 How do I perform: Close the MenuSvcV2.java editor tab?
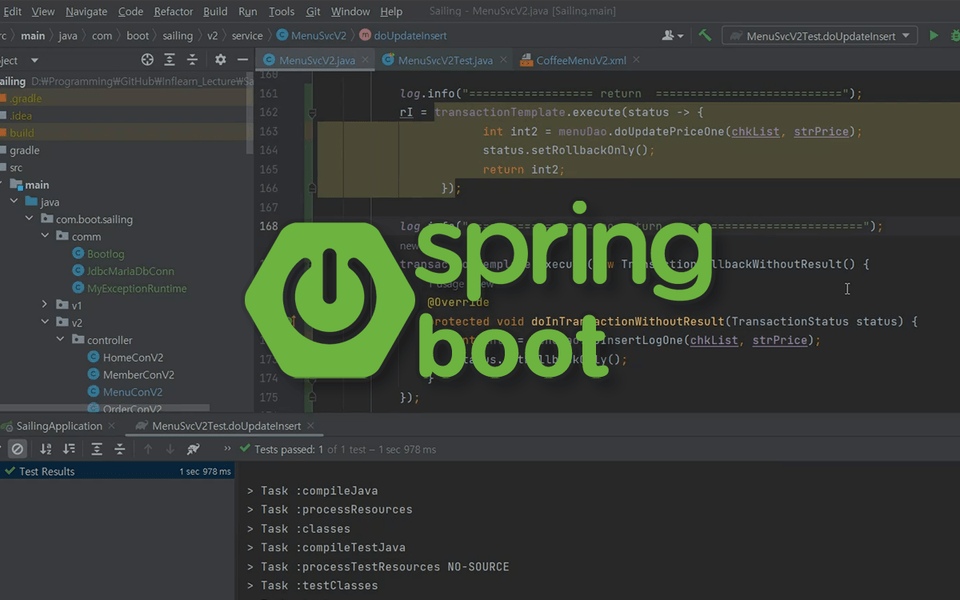click(x=366, y=59)
